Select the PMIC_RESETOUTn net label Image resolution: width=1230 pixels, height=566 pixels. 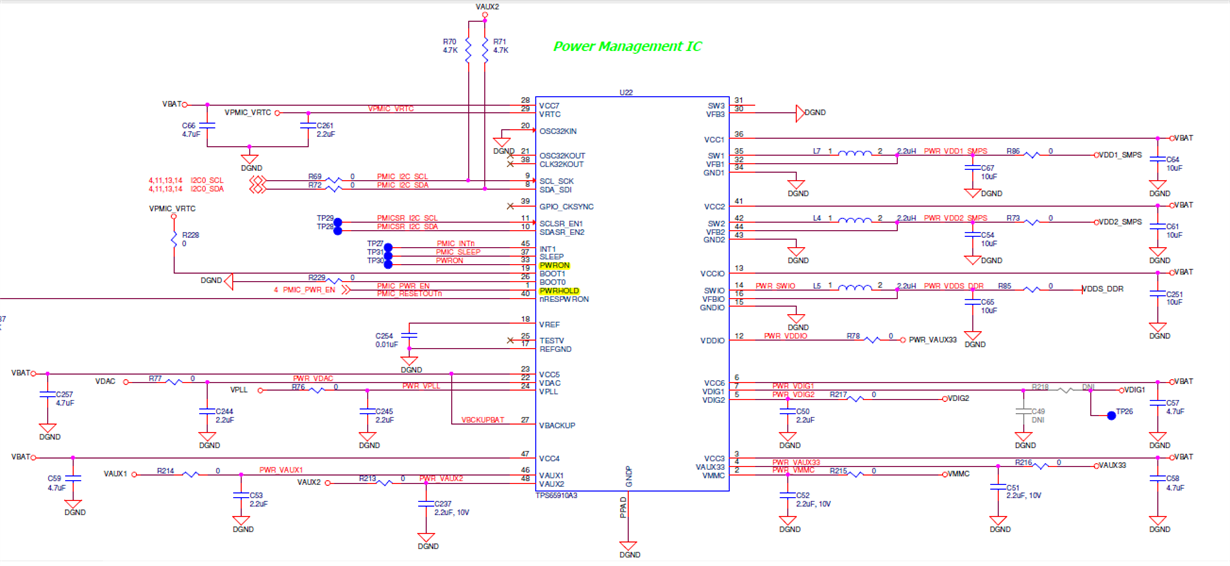coord(409,293)
